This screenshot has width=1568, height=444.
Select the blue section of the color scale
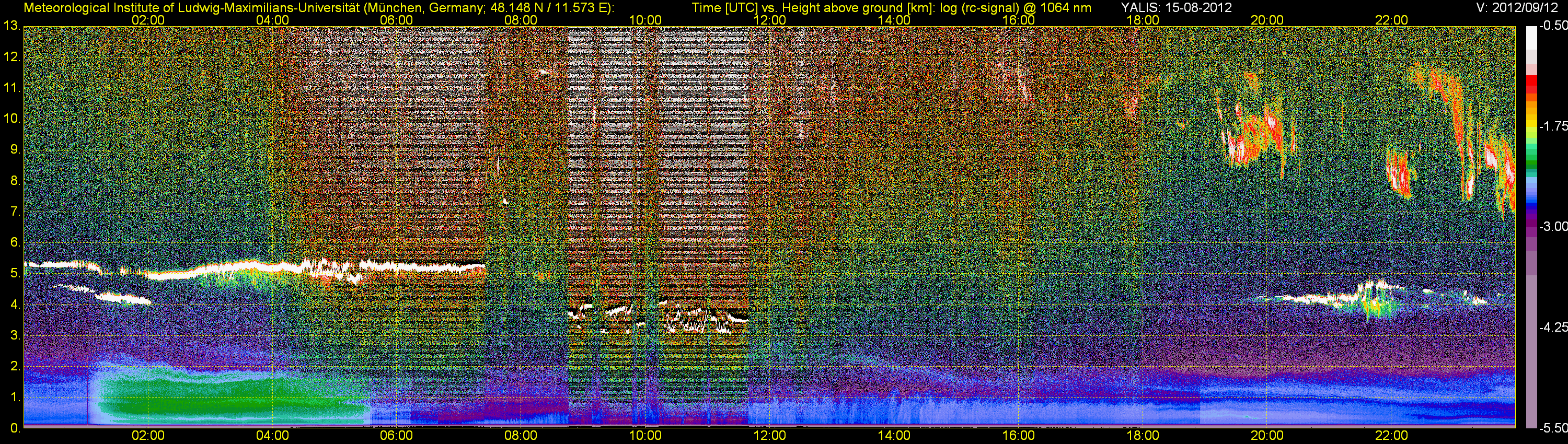(1531, 196)
